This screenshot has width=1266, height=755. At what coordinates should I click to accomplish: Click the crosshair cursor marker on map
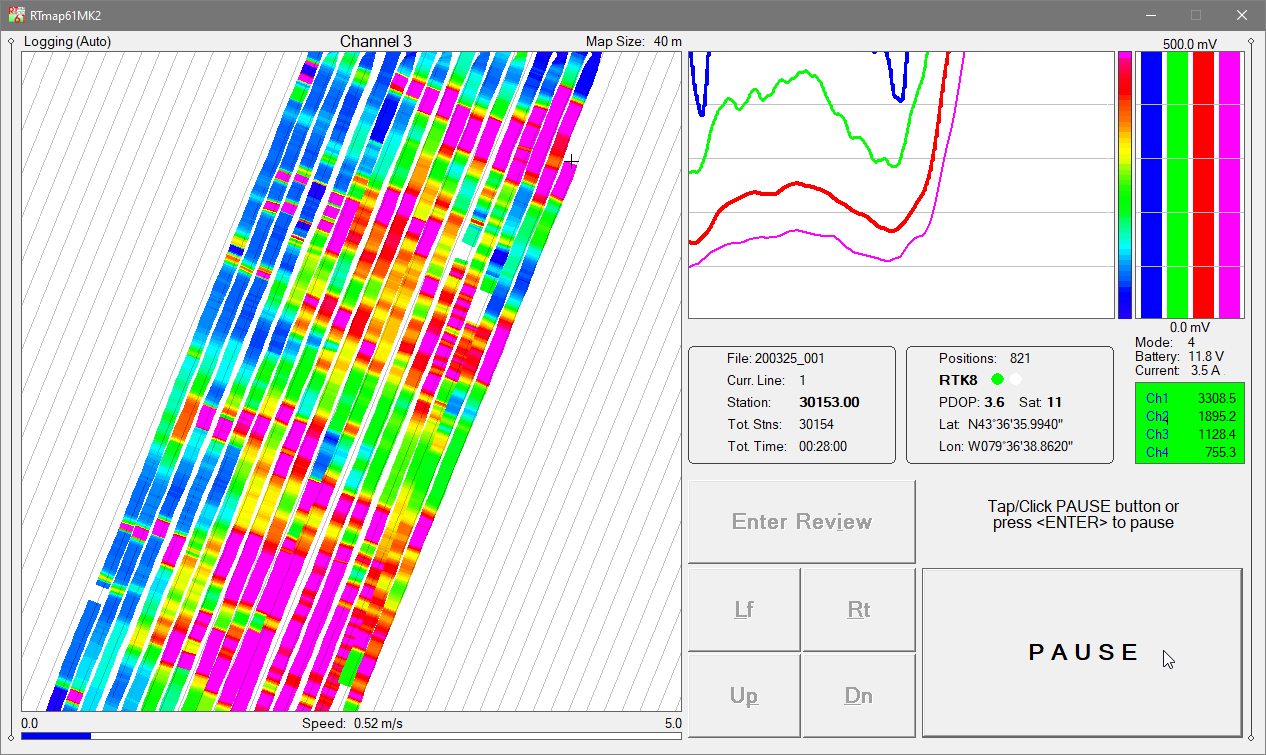(571, 160)
